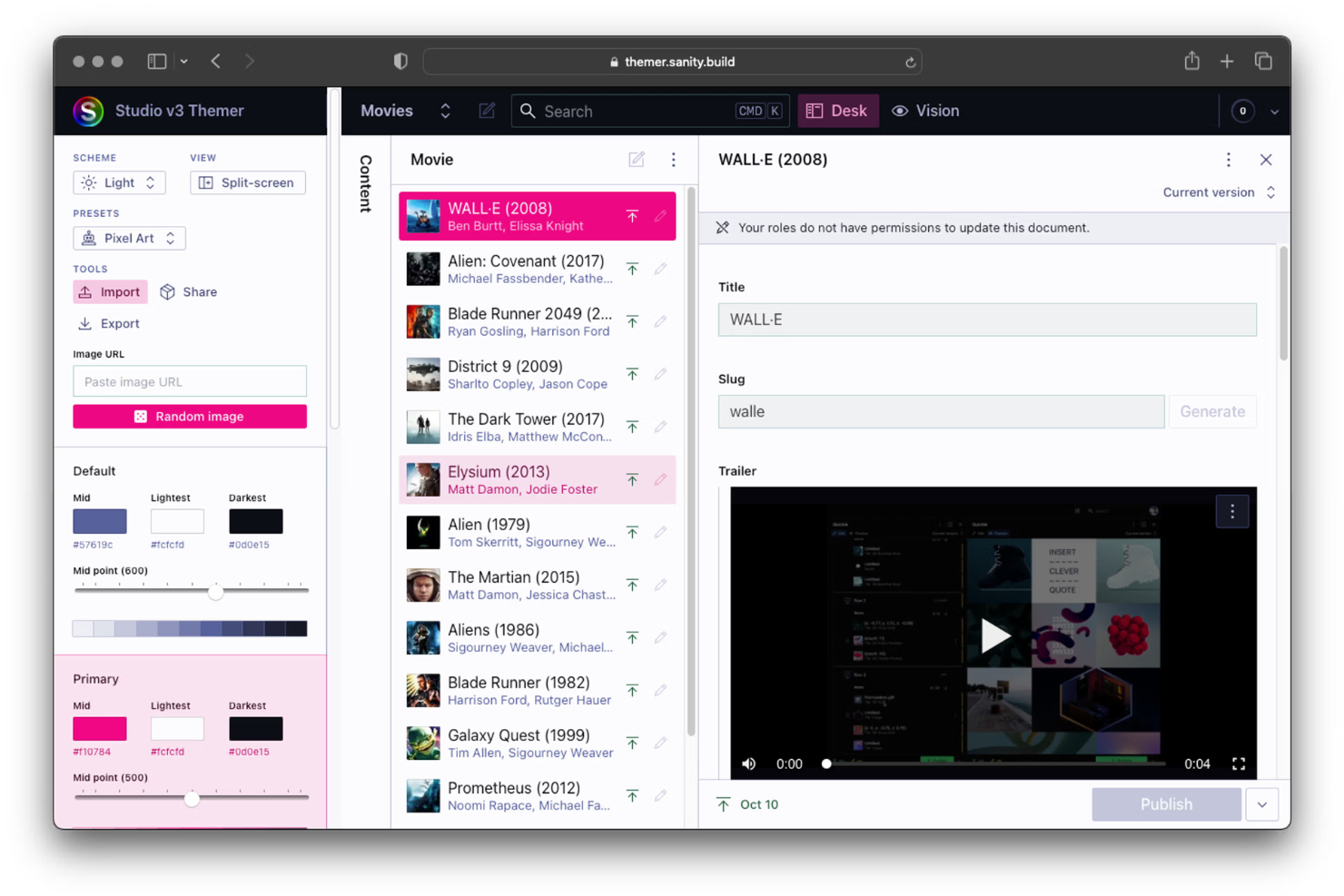Screen dimensions: 1344x896
Task: Go back in browser history
Action: [216, 62]
